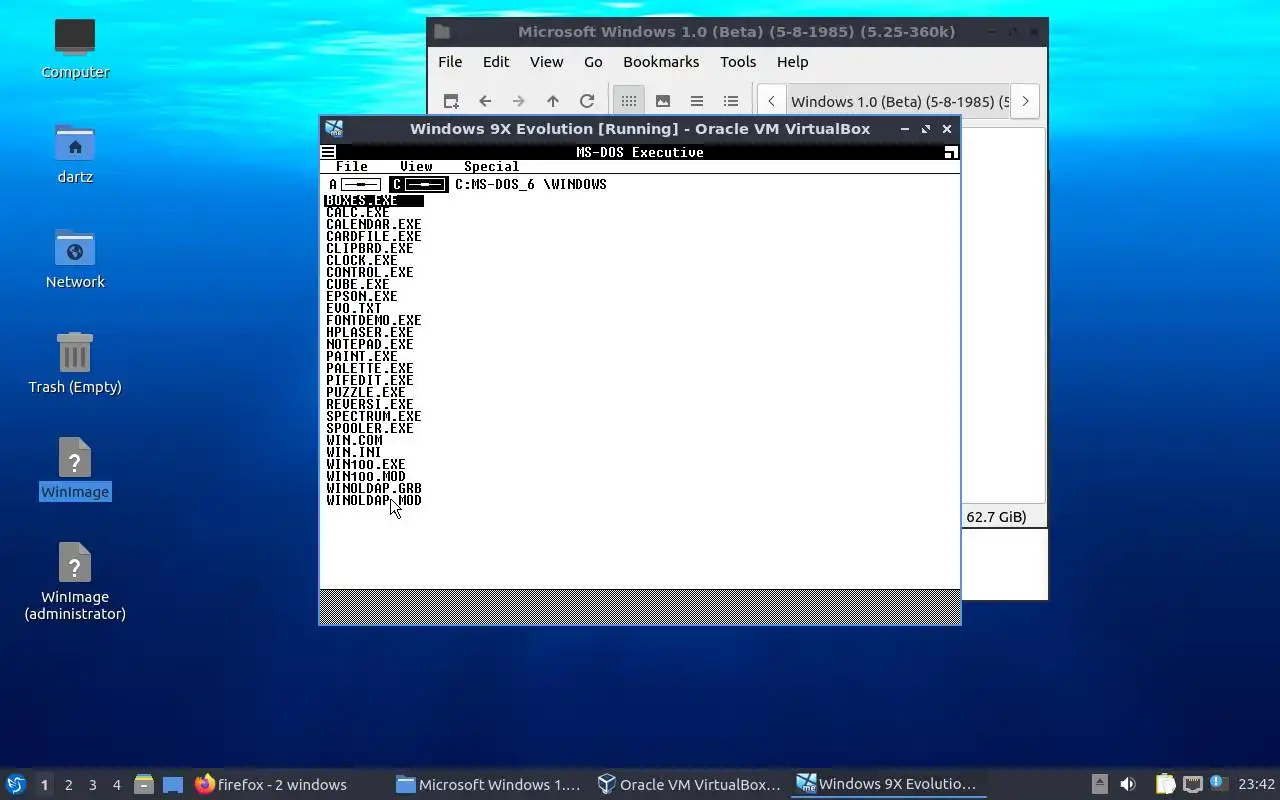The width and height of the screenshot is (1280, 800).
Task: Switch file manager to icon view
Action: pos(628,101)
